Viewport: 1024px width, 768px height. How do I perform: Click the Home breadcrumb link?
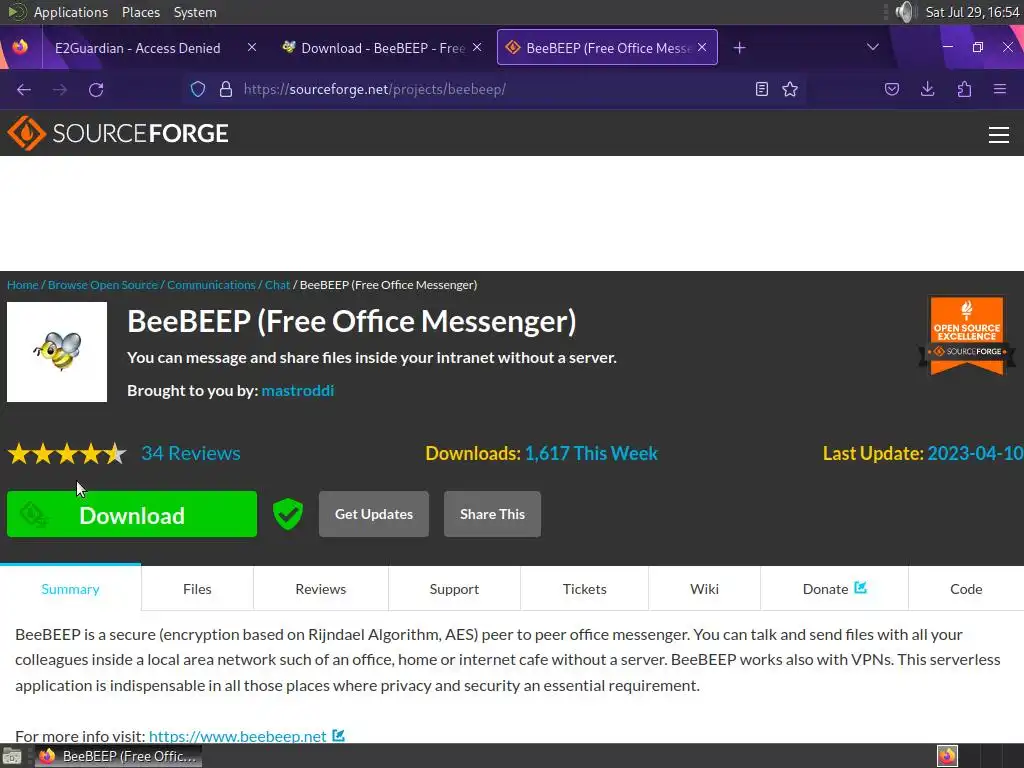click(22, 285)
